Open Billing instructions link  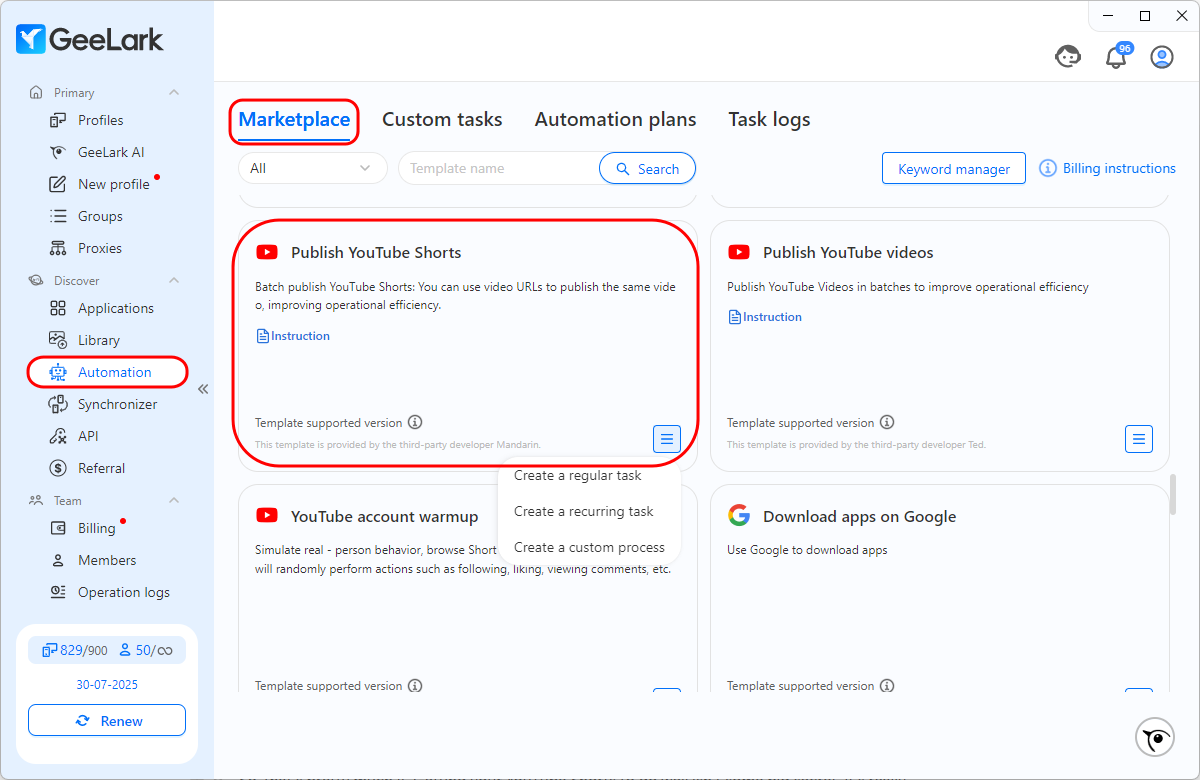1108,168
